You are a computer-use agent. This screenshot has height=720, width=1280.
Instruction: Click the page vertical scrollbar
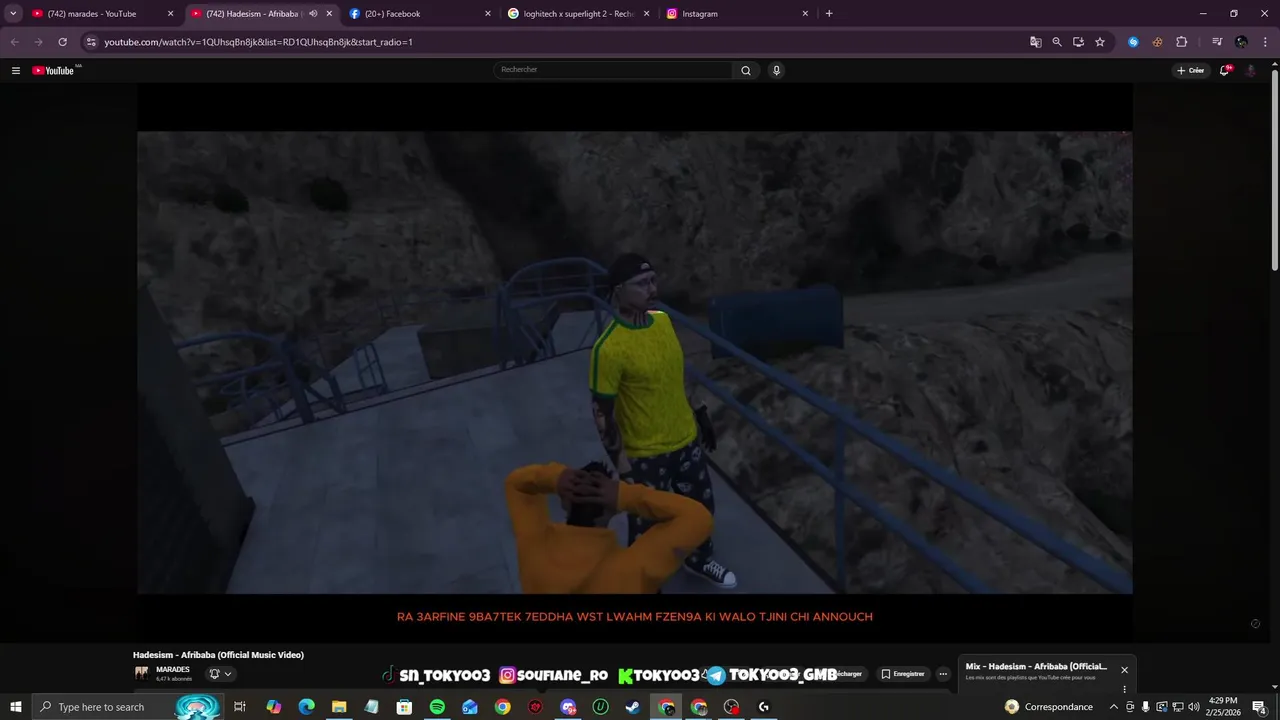tap(1274, 170)
